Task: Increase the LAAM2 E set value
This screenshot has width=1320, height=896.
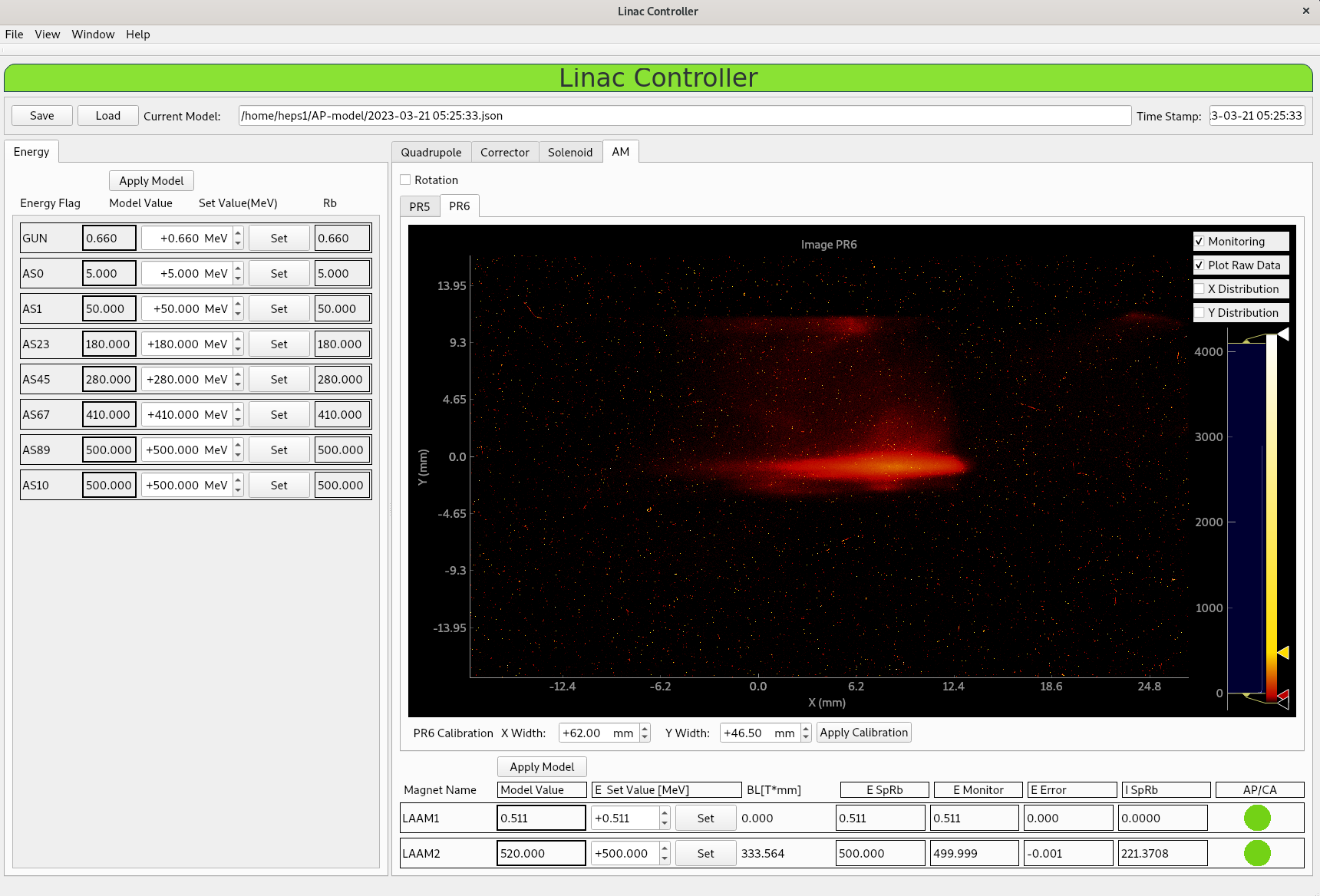Action: tap(665, 848)
